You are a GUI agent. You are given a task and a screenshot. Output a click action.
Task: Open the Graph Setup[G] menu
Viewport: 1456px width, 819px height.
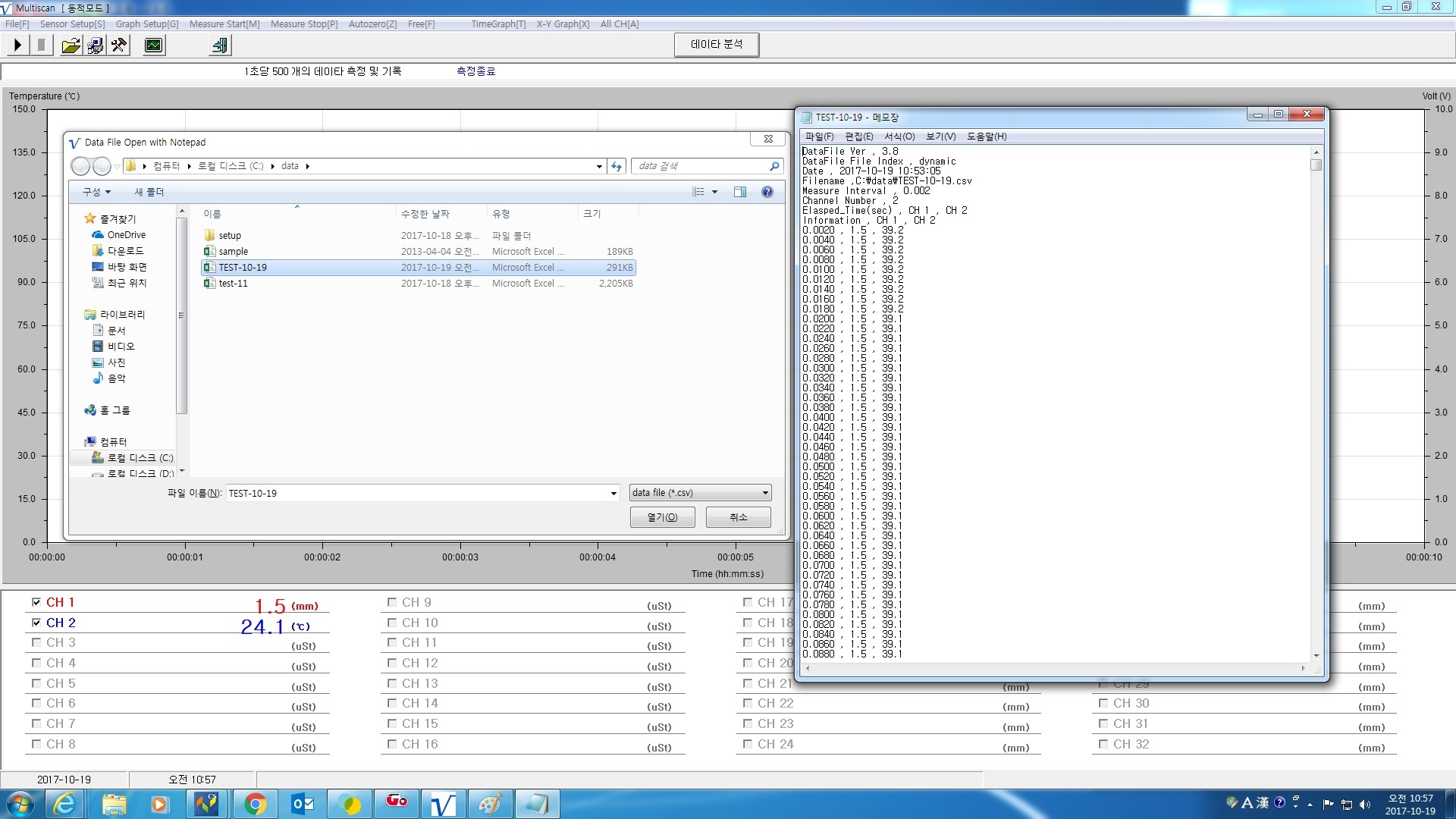[x=147, y=24]
